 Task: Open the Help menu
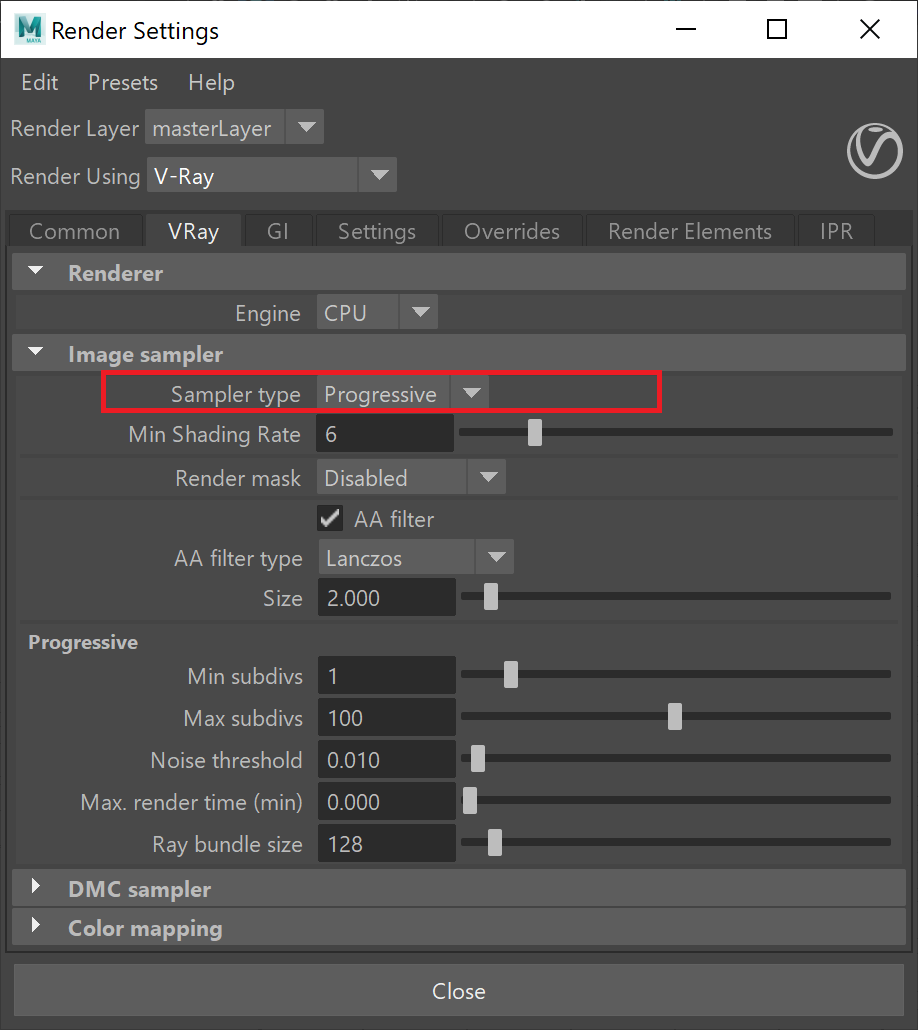click(211, 83)
